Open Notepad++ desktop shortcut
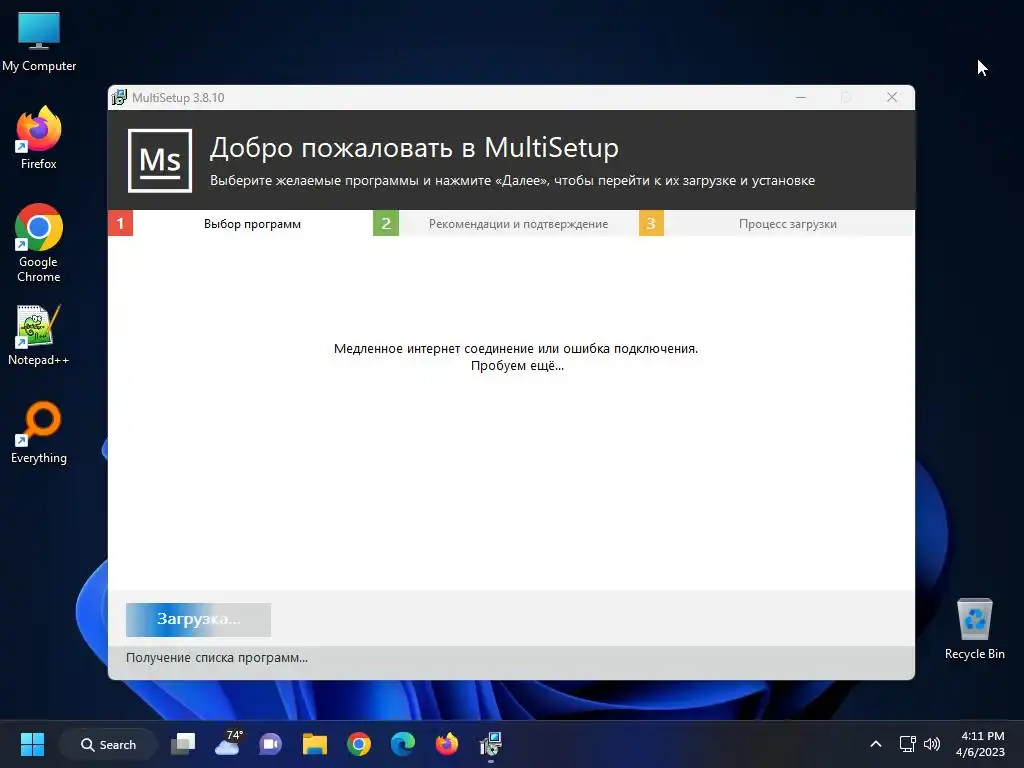1024x768 pixels. tap(39, 335)
